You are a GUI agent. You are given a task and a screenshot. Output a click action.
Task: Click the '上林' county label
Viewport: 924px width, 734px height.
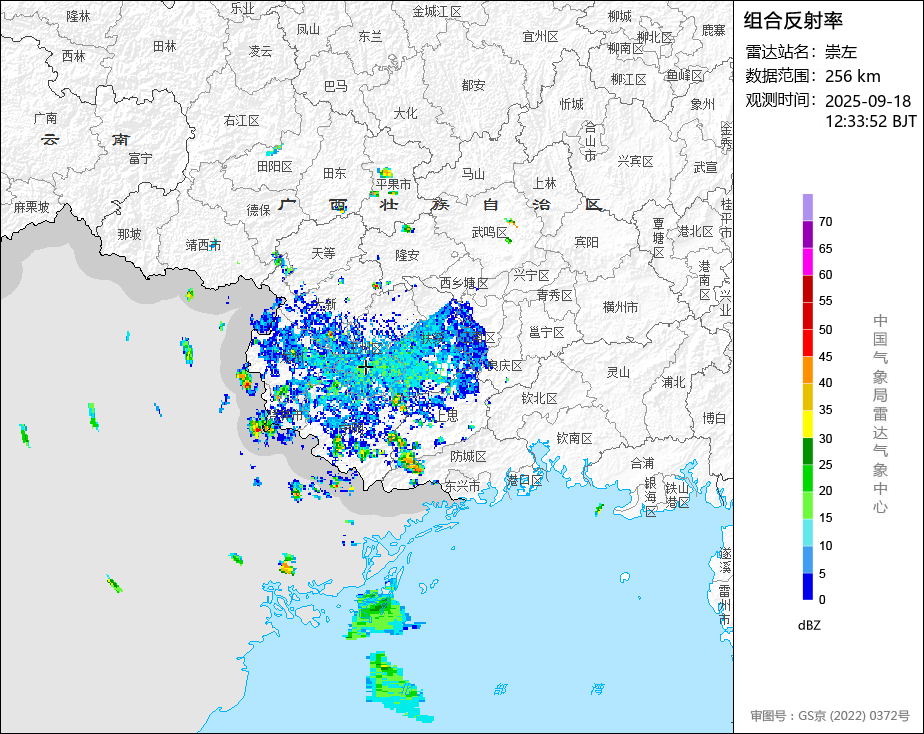[544, 183]
